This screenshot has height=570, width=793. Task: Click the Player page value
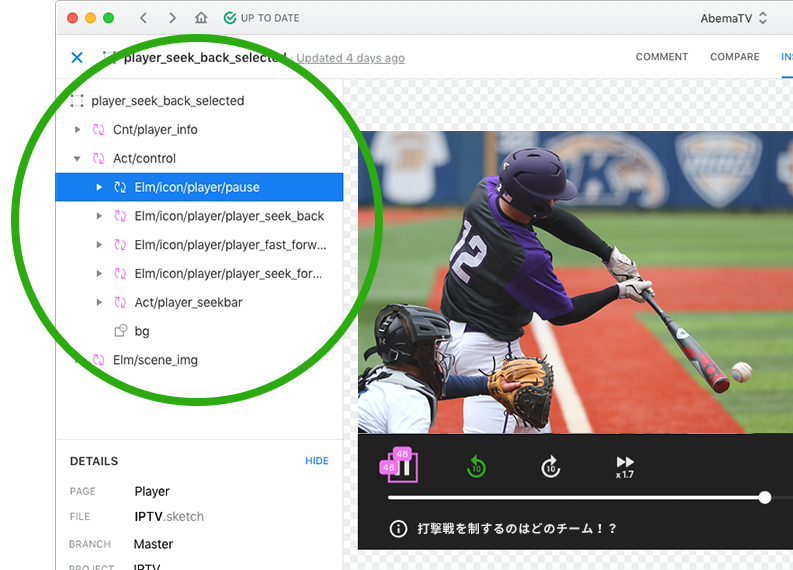pyautogui.click(x=152, y=491)
